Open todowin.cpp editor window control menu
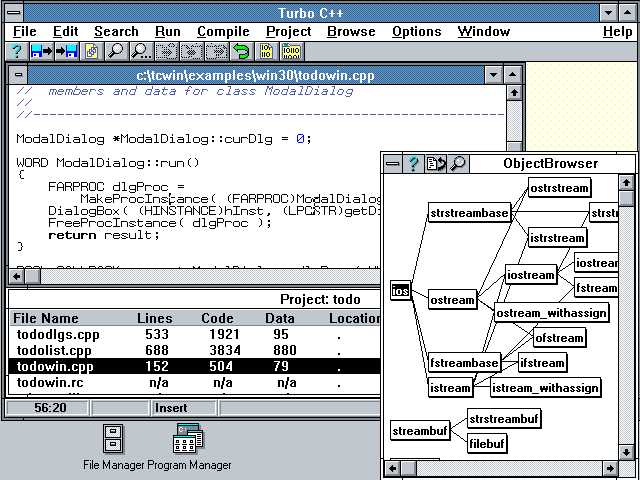 18,75
